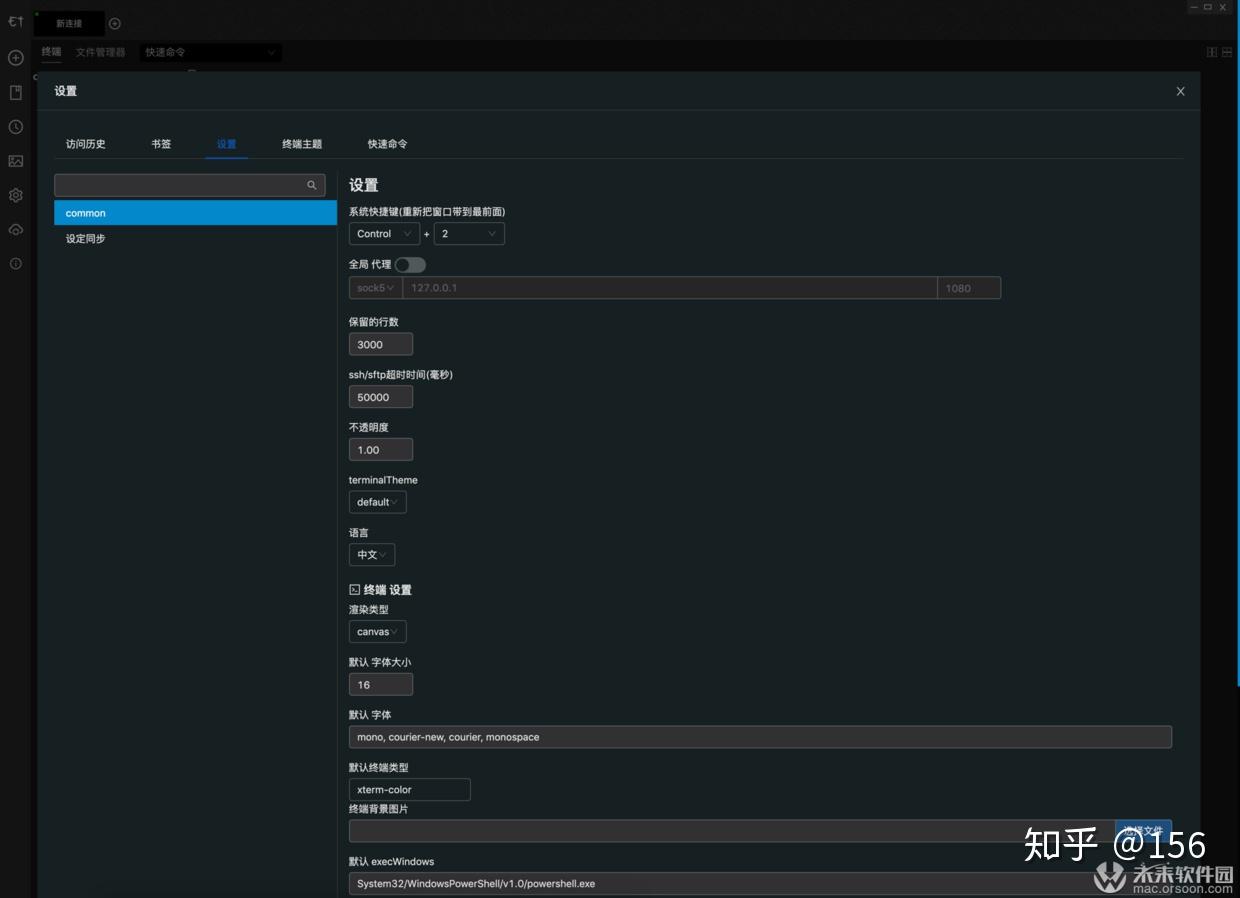The width and height of the screenshot is (1240, 898).
Task: Select the 设定同步 category
Action: pyautogui.click(x=195, y=239)
